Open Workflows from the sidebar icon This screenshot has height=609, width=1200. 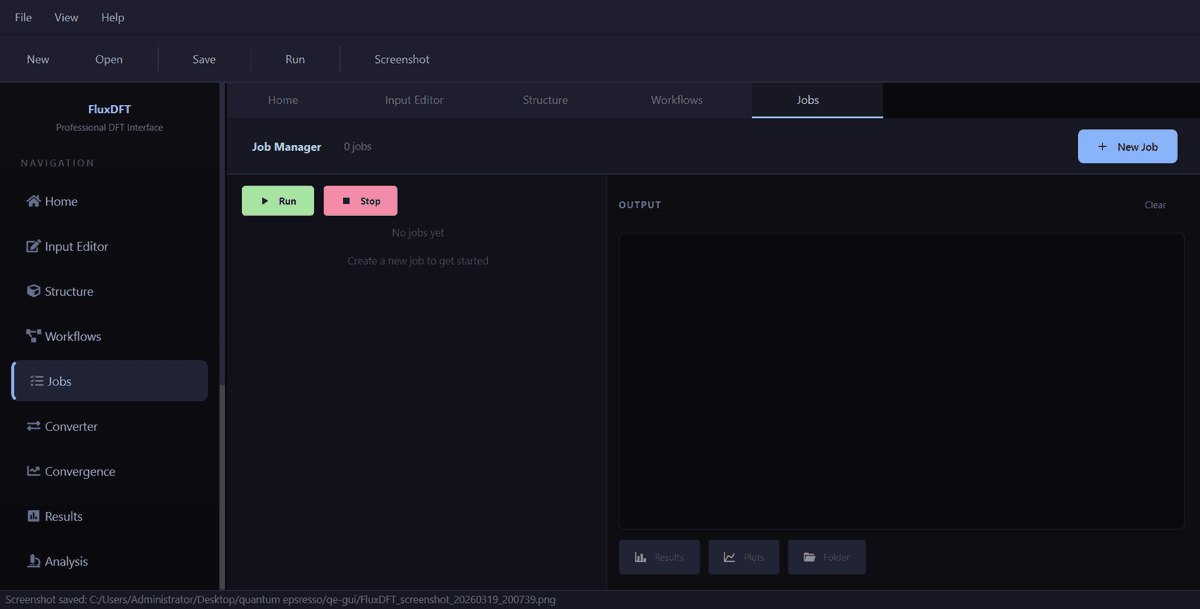point(34,336)
